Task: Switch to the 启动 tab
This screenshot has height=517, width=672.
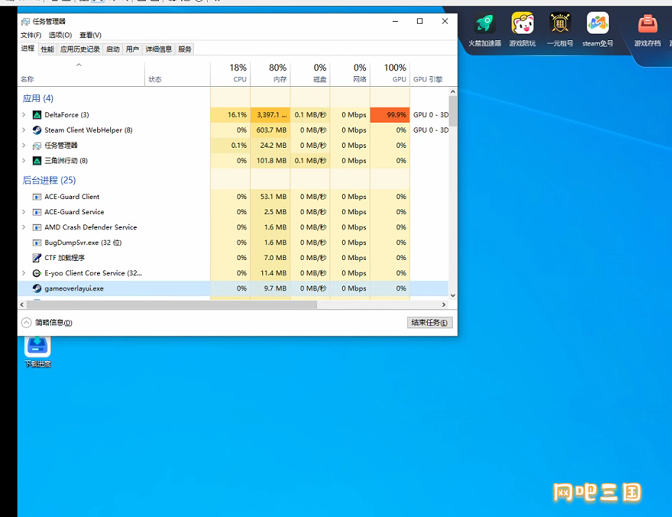Action: coord(113,49)
